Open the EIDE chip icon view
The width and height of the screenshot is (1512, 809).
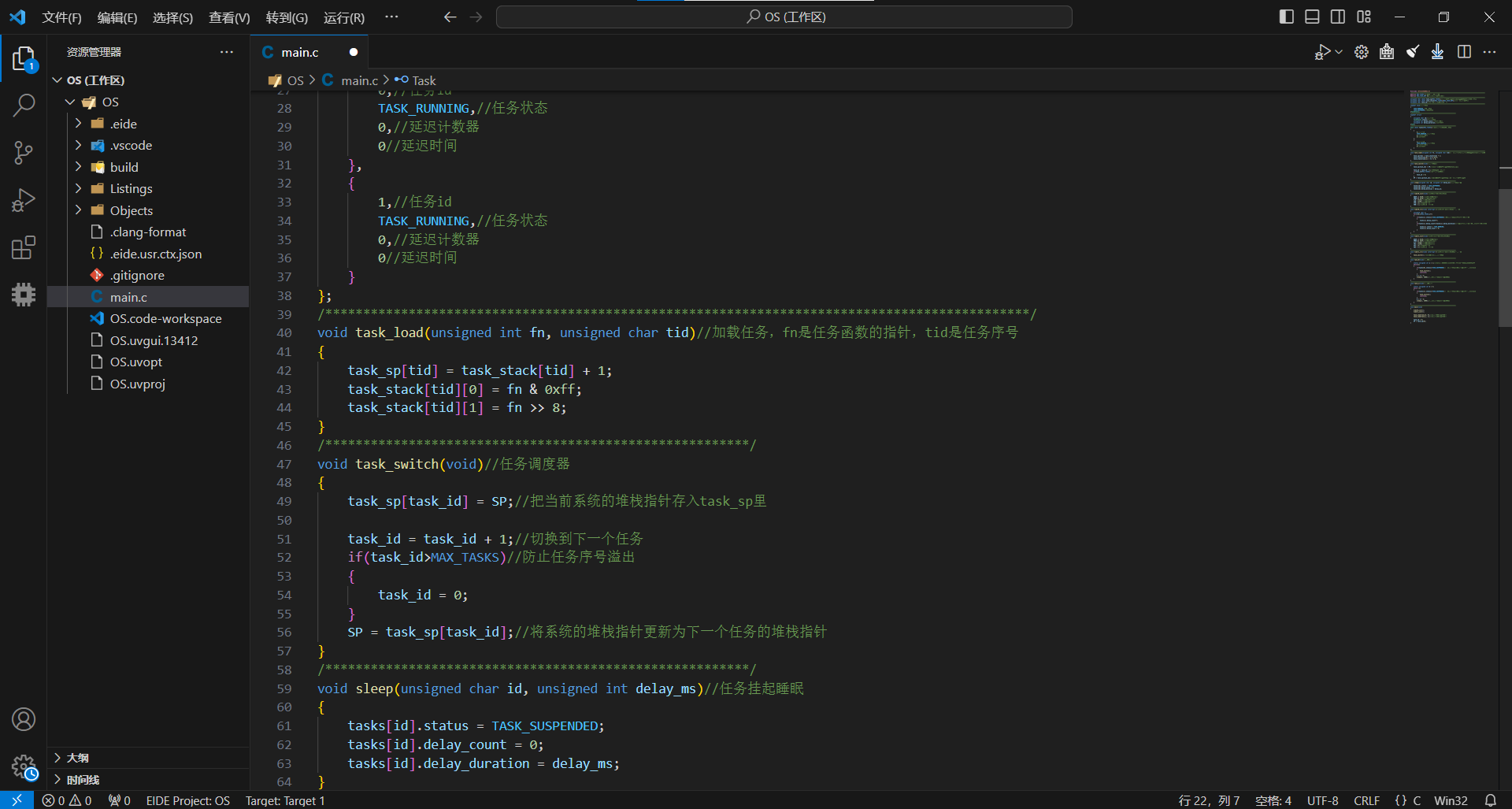(24, 295)
